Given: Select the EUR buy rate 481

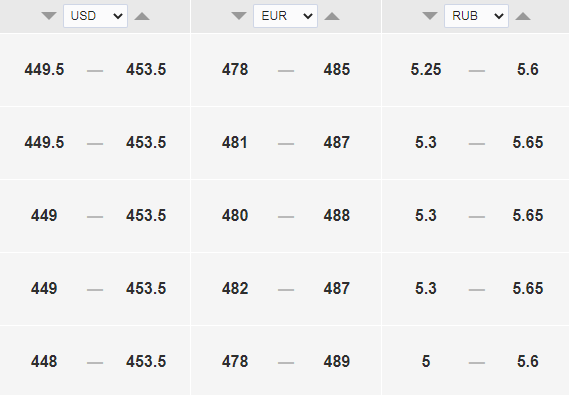Looking at the screenshot, I should pyautogui.click(x=235, y=143).
